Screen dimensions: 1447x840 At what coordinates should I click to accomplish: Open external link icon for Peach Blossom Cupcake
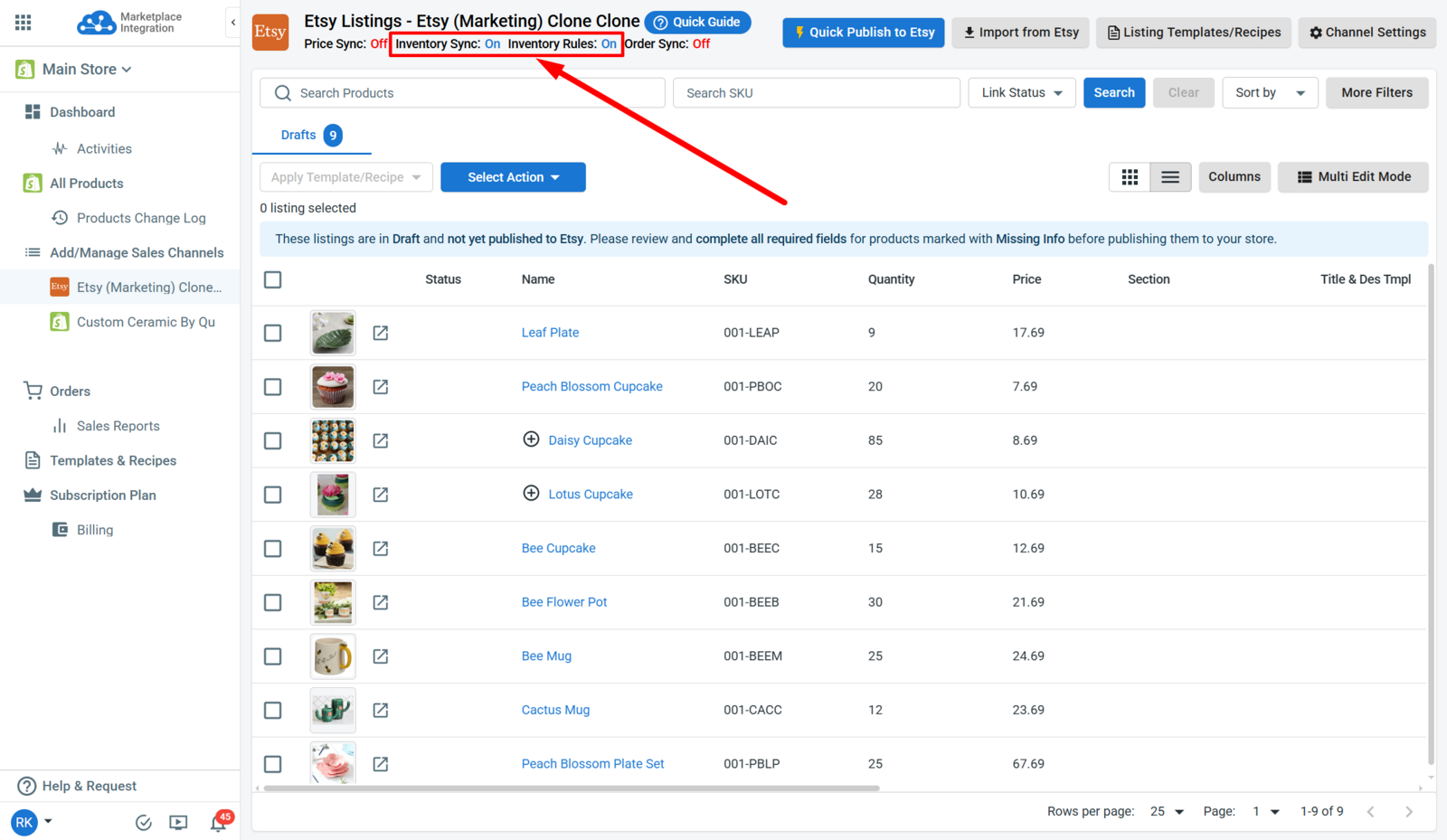(x=381, y=387)
